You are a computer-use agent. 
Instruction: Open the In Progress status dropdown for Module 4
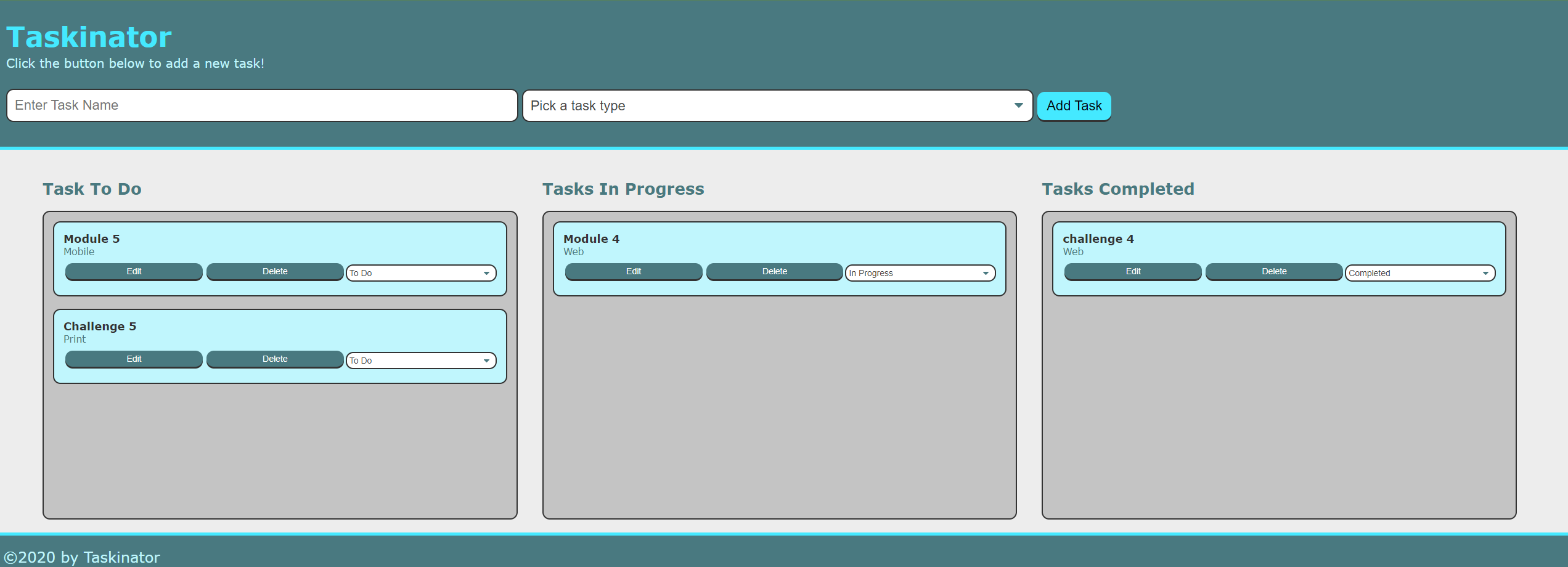(920, 273)
